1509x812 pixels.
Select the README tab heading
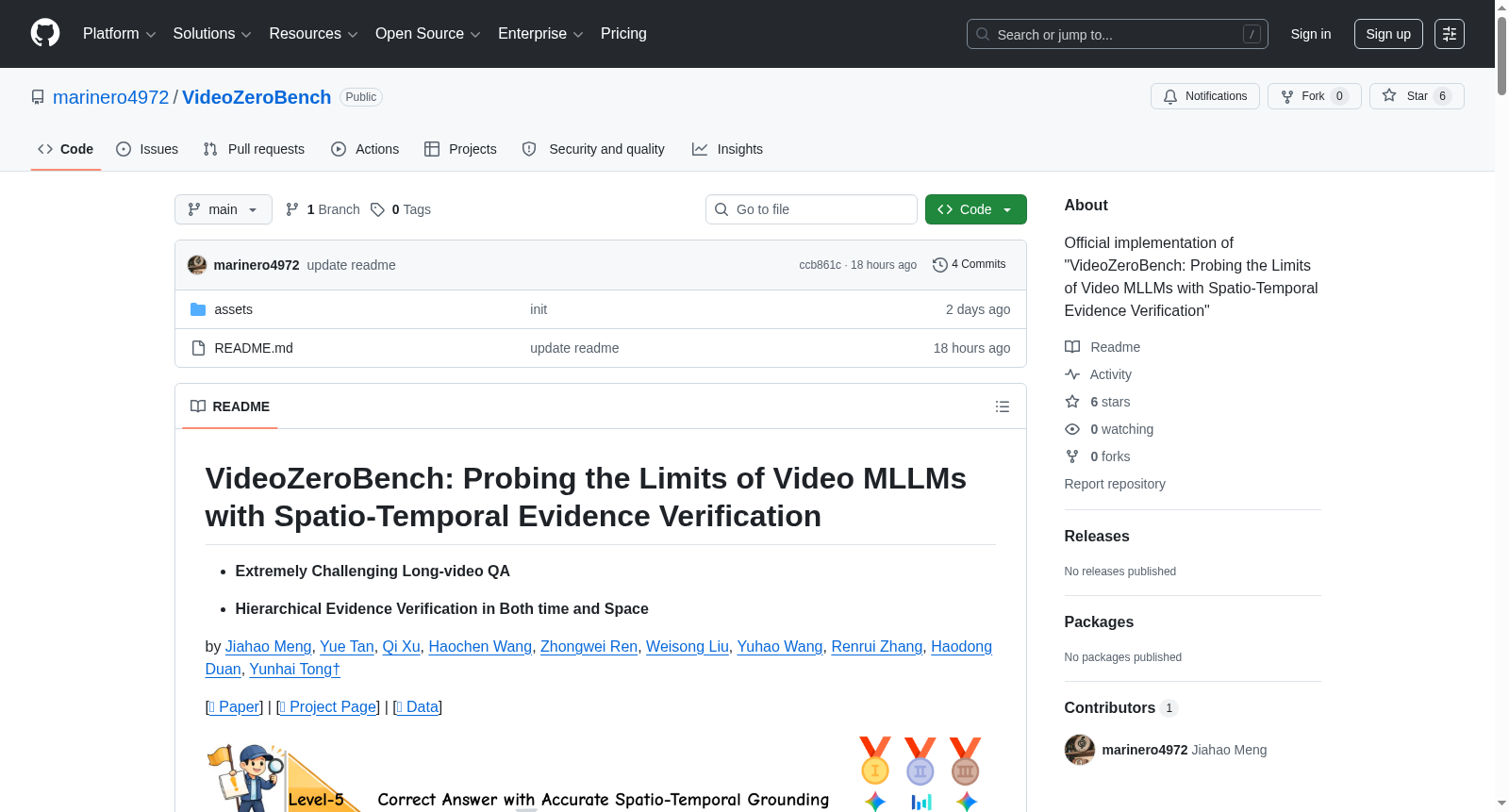[230, 406]
